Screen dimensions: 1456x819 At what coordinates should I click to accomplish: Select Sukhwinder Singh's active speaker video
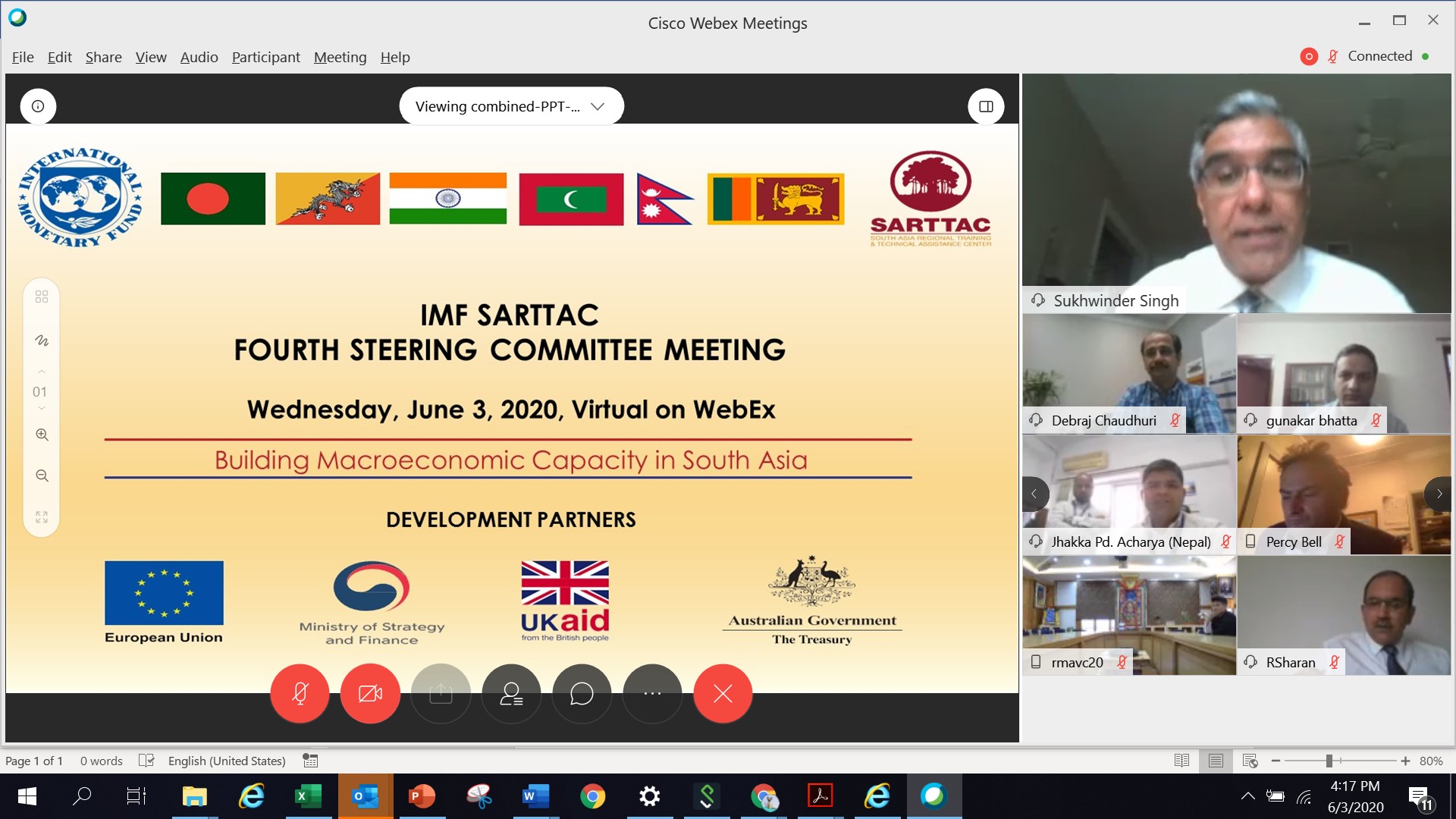(x=1236, y=193)
